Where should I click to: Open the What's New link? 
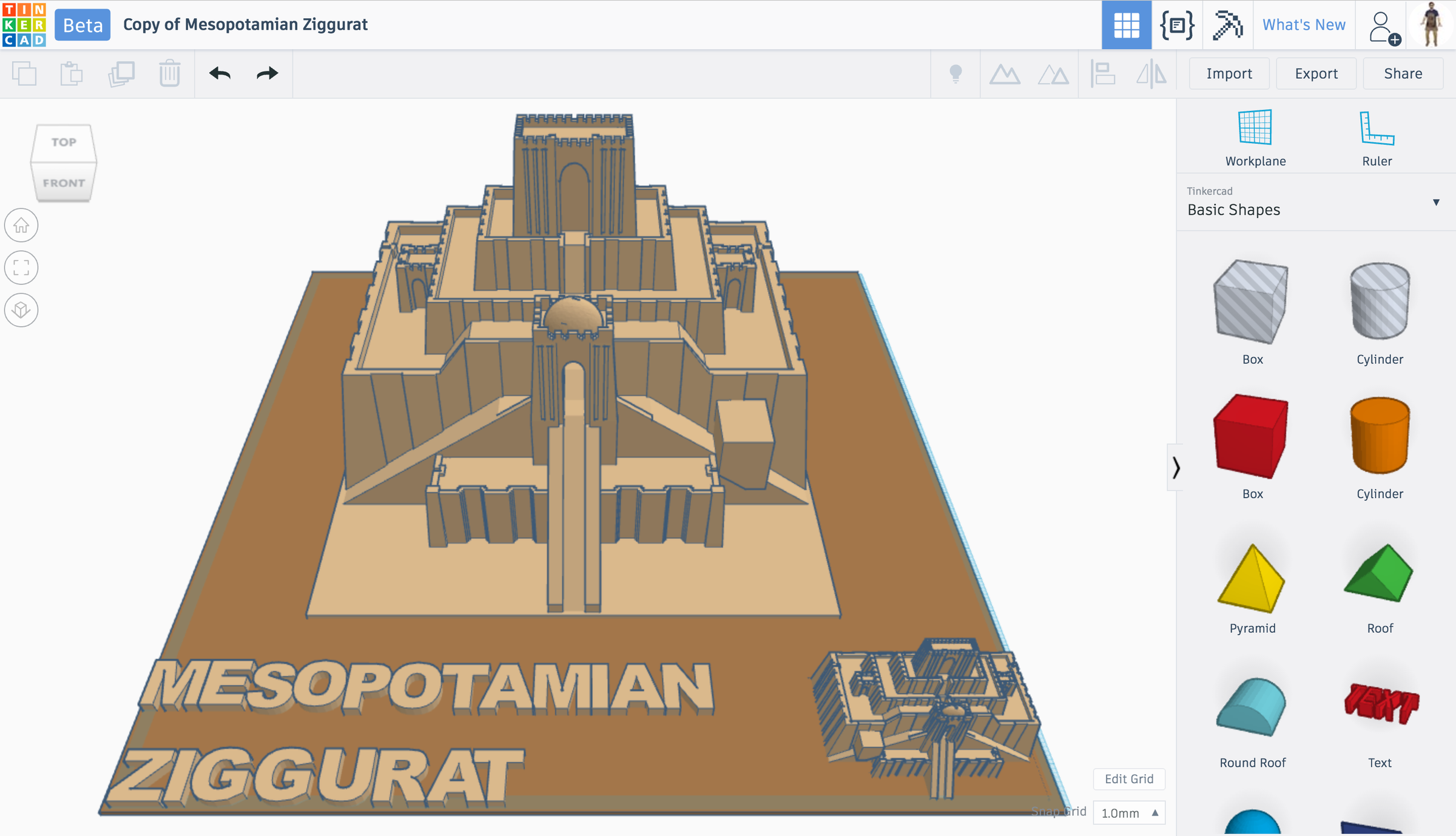point(1303,25)
